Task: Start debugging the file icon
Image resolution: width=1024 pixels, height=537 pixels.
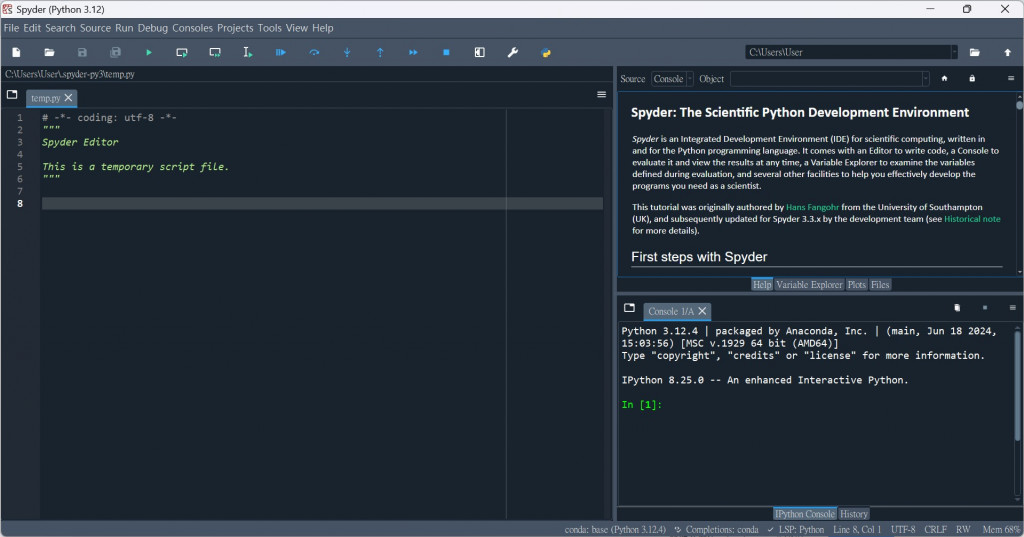Action: 281,52
